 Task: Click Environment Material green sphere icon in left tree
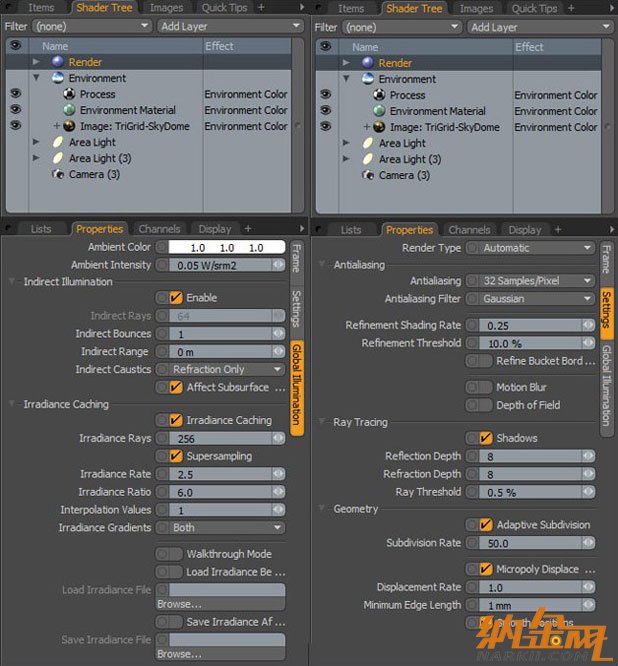pos(69,110)
